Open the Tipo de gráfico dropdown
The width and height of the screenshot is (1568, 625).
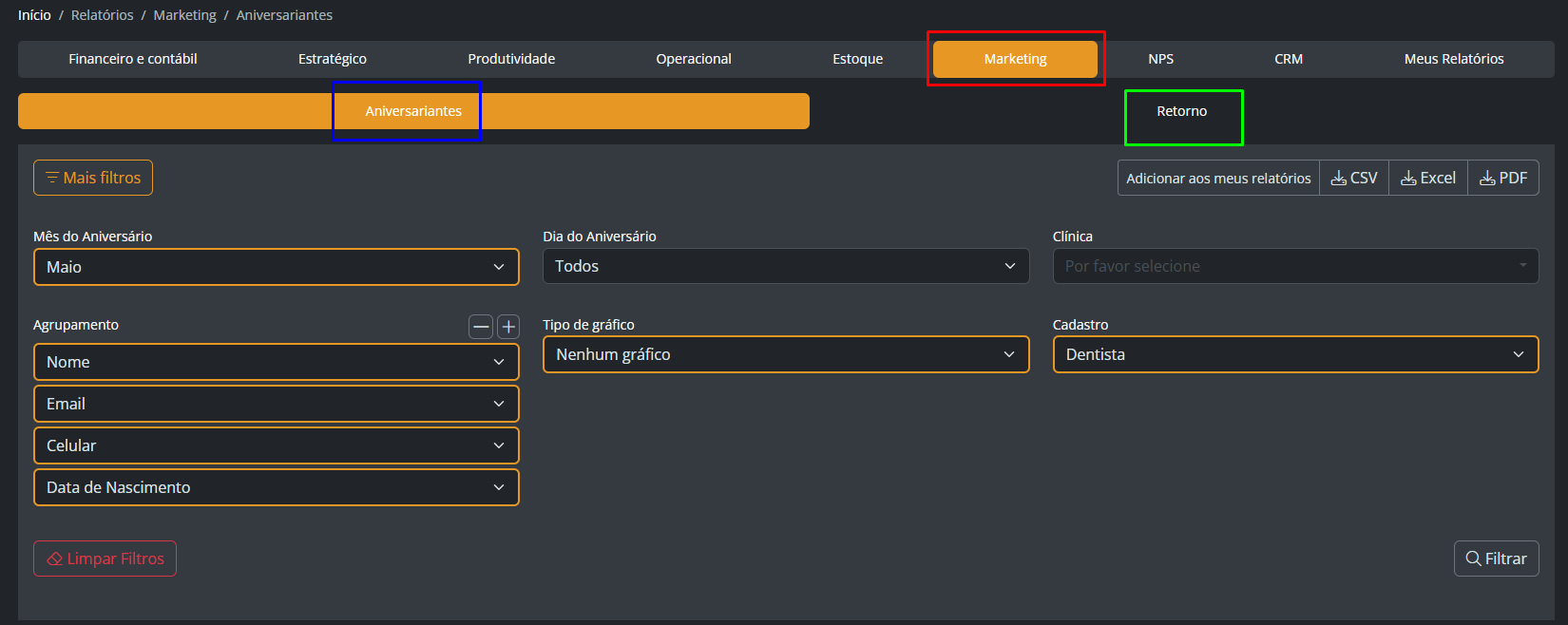pos(786,354)
